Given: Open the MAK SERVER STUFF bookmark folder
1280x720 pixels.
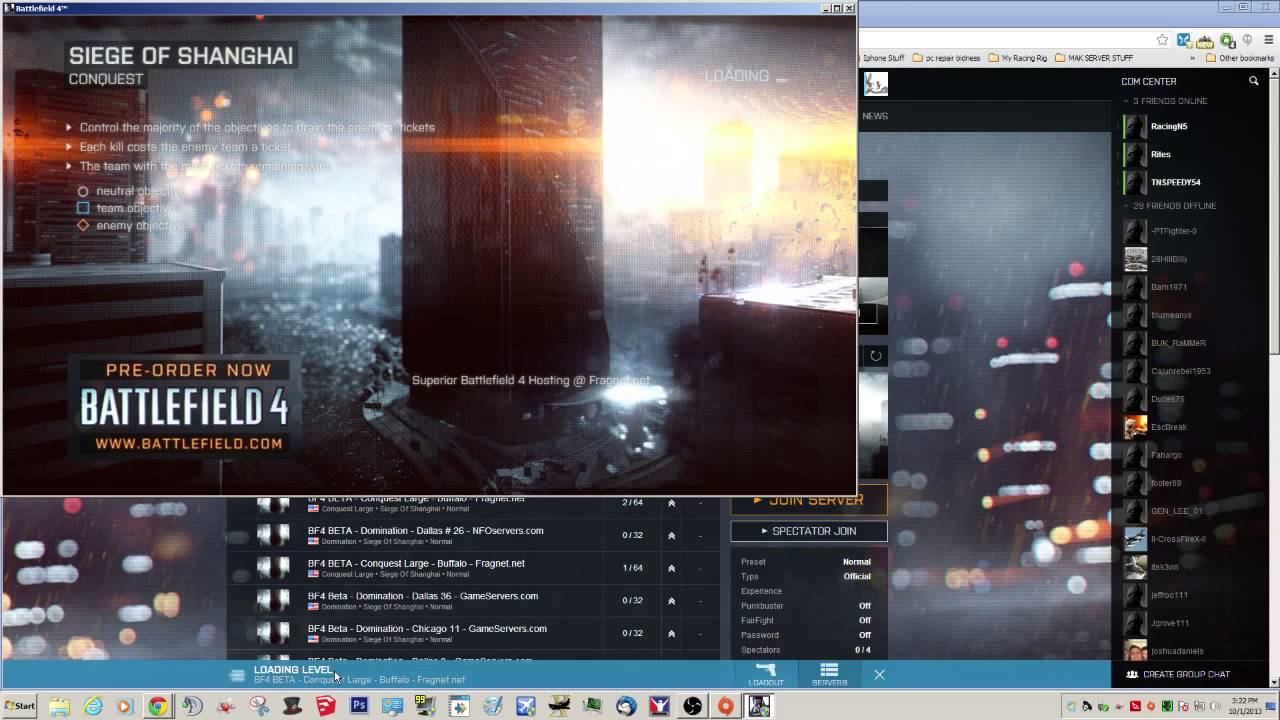Looking at the screenshot, I should 1094,58.
